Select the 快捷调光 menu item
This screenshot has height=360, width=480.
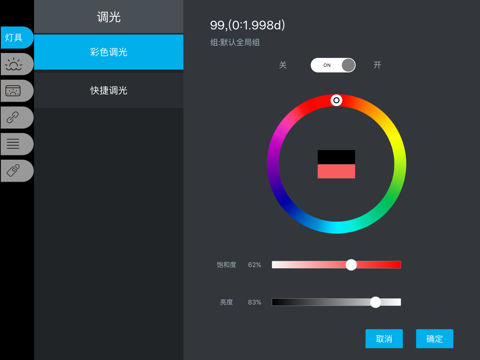pos(109,90)
